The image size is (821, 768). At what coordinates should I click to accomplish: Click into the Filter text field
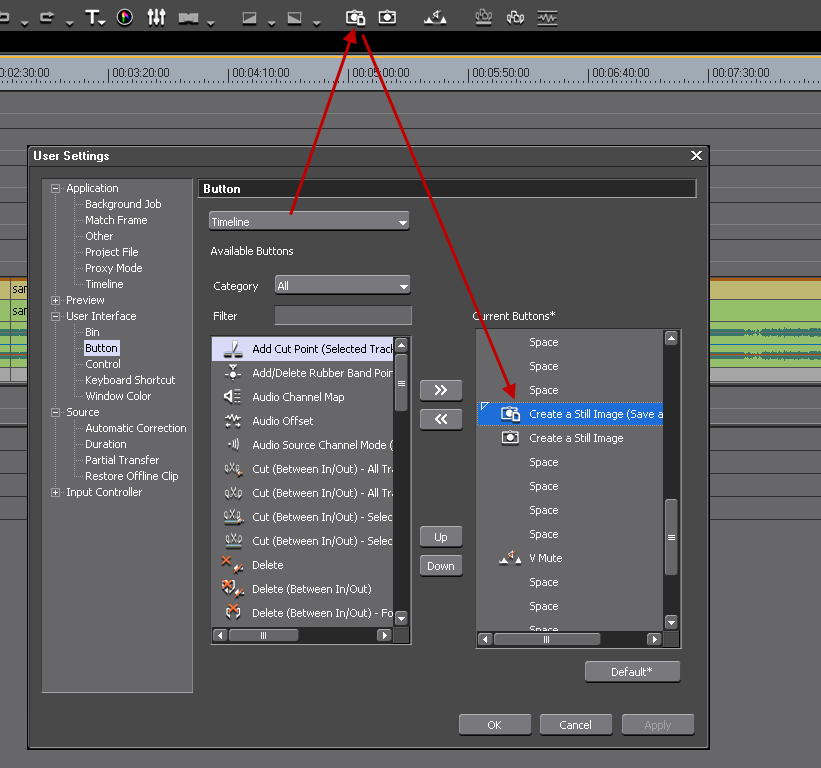(343, 316)
